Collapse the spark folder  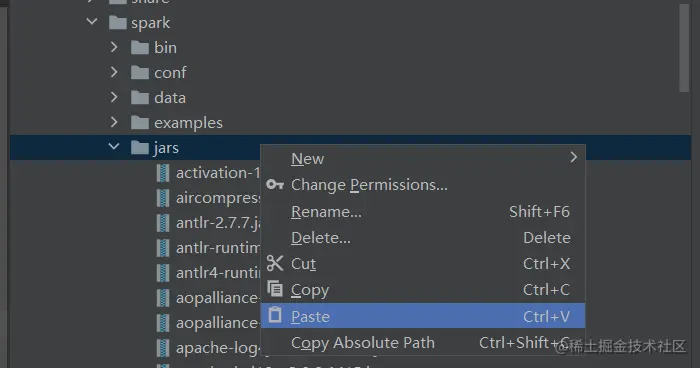pos(92,21)
